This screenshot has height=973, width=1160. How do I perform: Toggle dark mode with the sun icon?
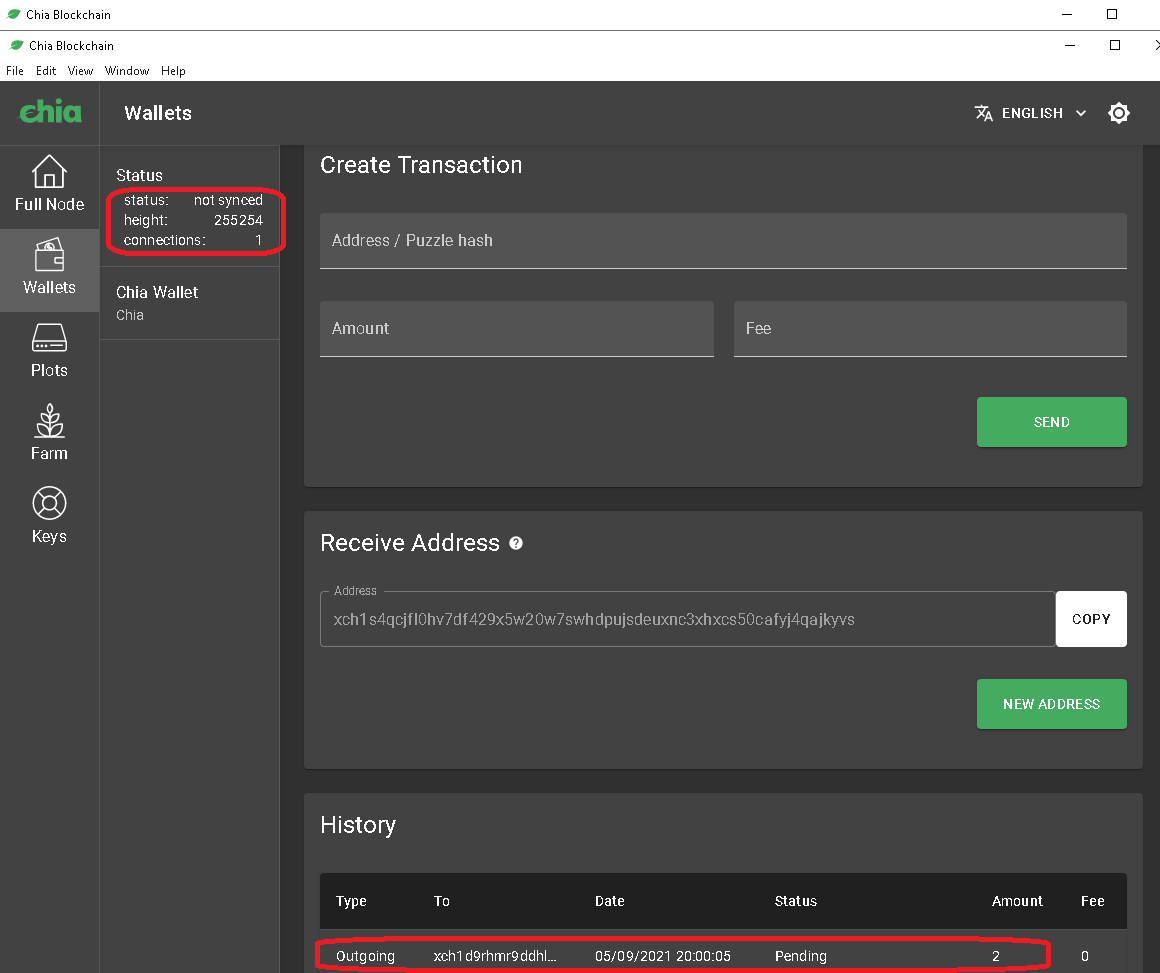1119,113
